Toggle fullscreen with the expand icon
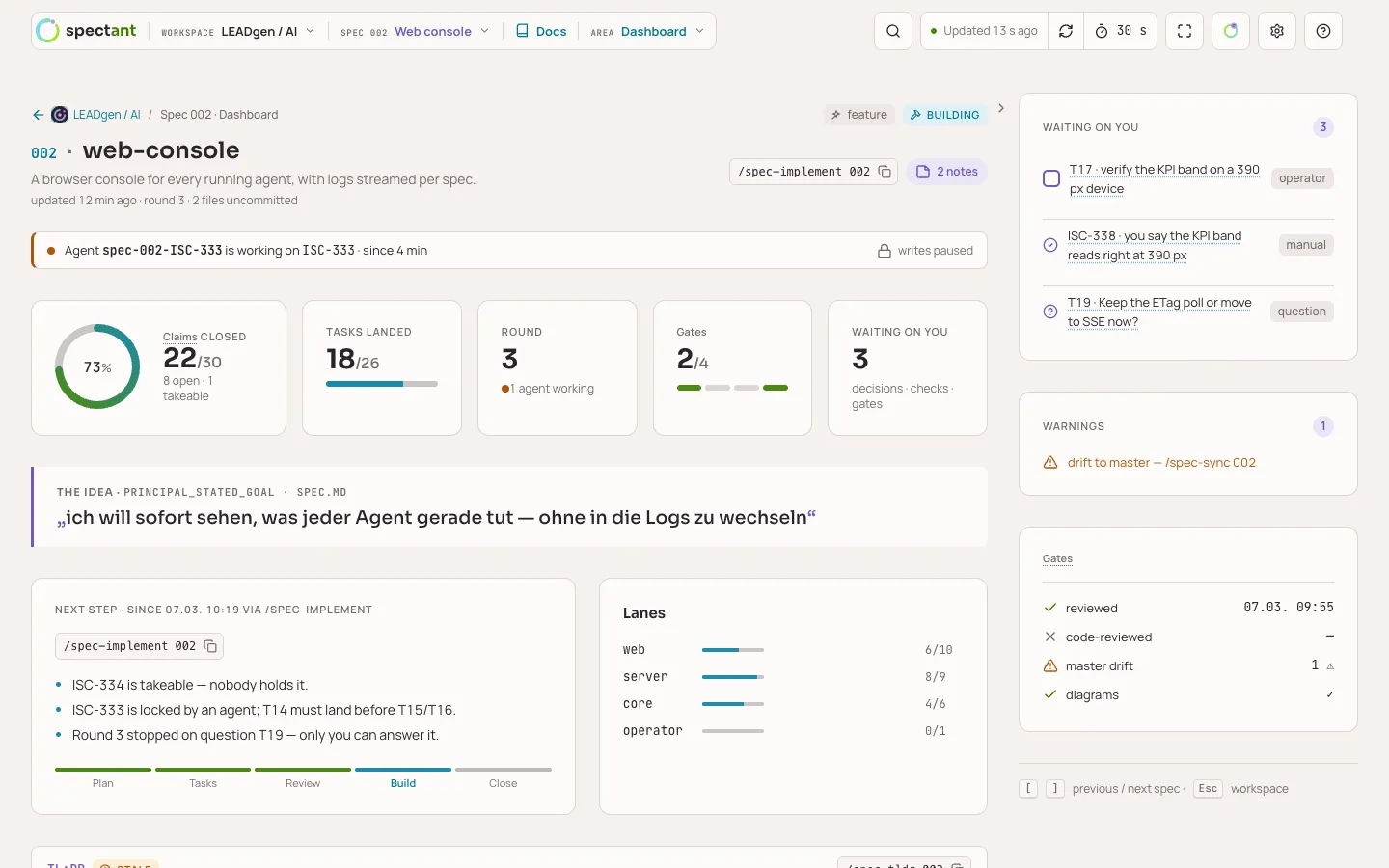Screen dimensions: 1389x868 click(1185, 31)
